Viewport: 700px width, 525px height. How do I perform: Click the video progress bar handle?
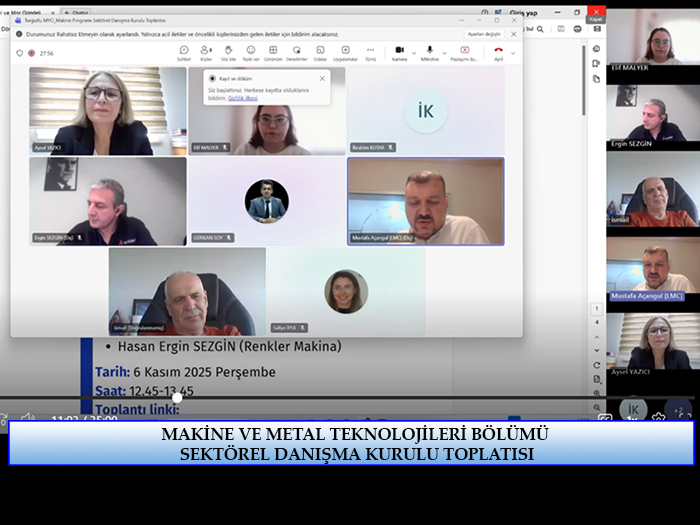(x=177, y=398)
